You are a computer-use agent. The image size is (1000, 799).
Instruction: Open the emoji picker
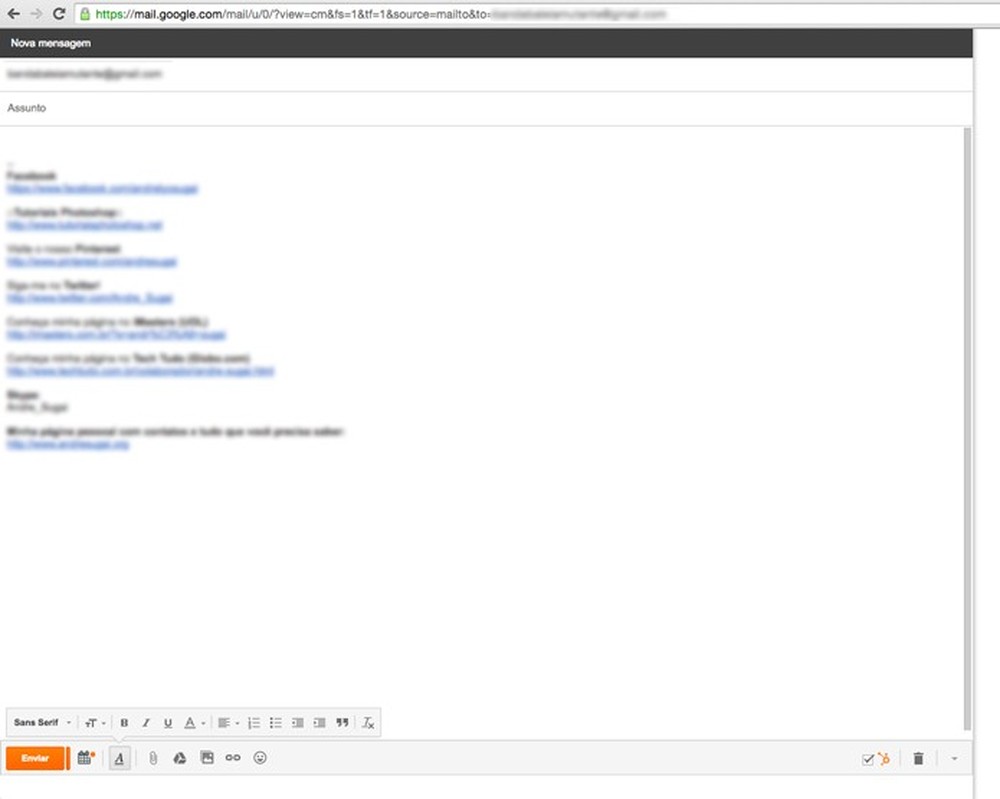tap(260, 758)
